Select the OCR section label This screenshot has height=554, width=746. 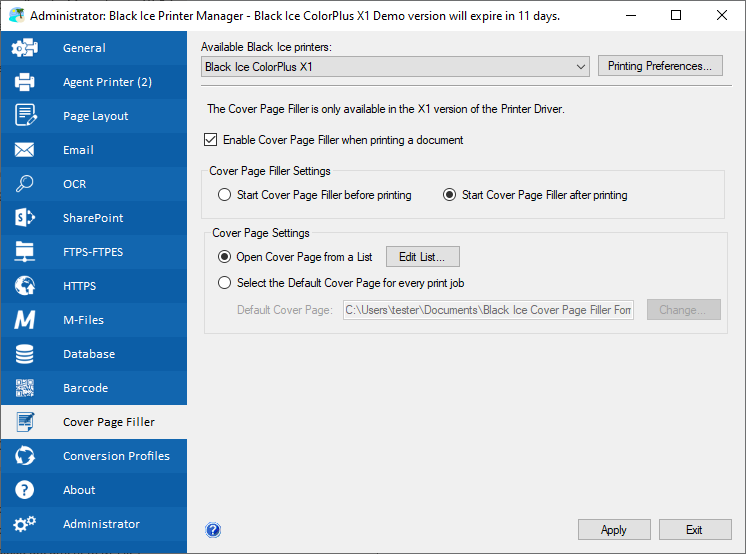pos(75,184)
